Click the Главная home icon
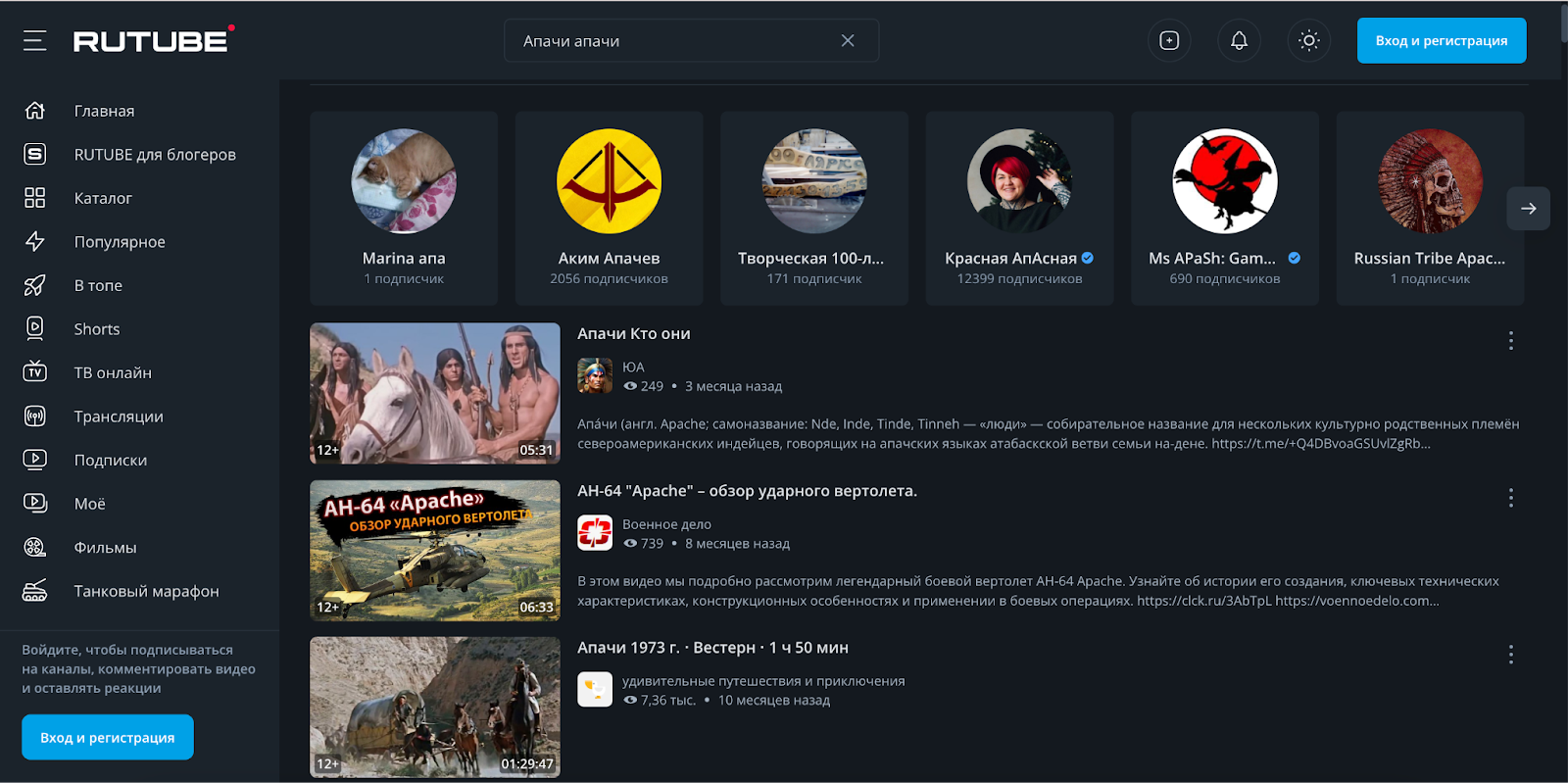The height and width of the screenshot is (783, 1568). click(35, 111)
